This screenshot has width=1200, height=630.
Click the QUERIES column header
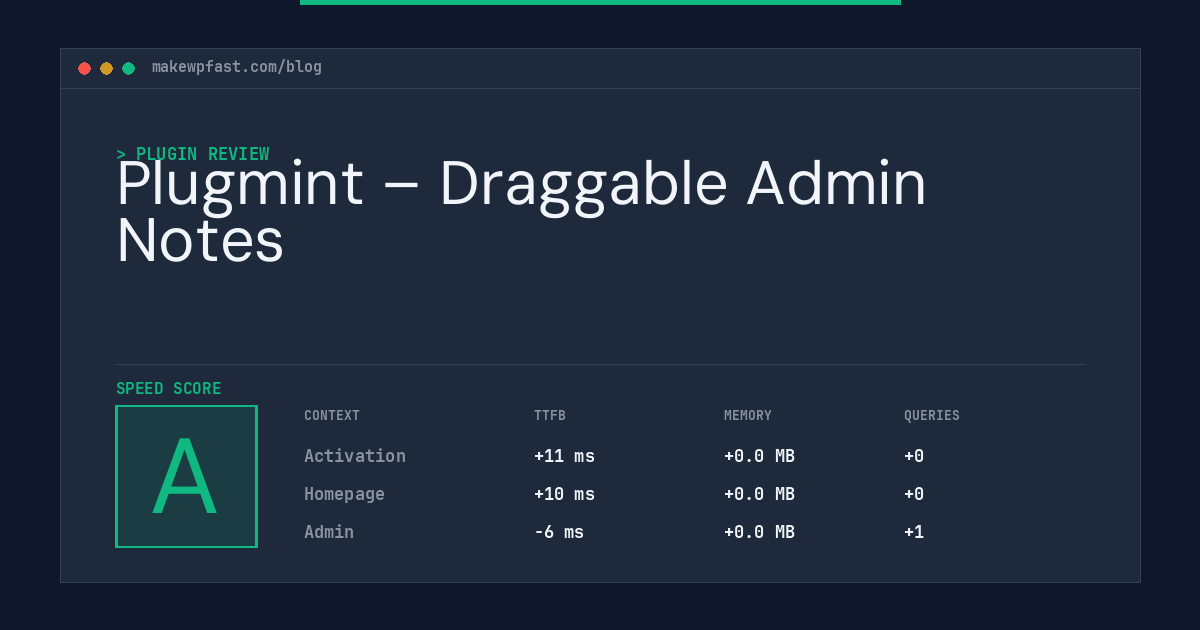(932, 416)
